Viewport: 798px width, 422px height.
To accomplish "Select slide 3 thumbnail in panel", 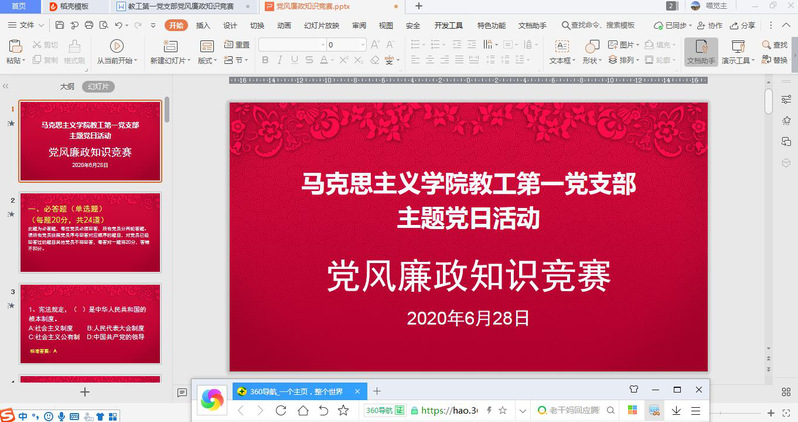I will [90, 324].
